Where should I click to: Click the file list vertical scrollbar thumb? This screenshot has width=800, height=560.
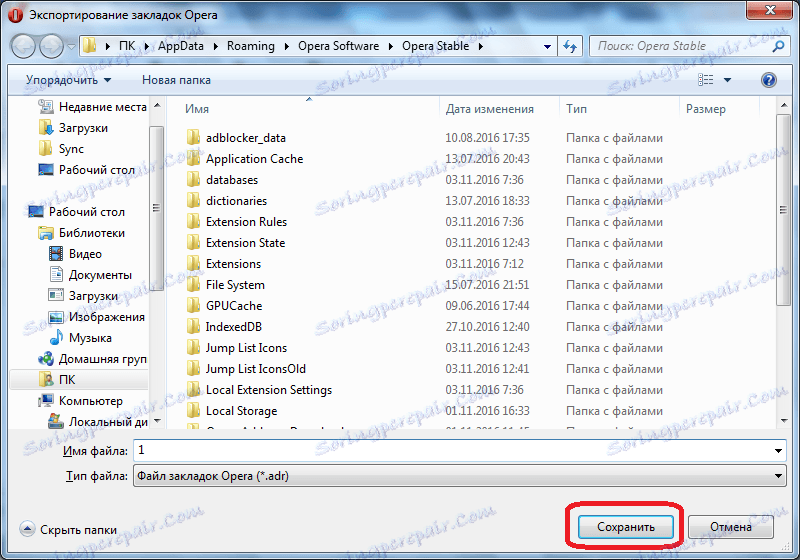pos(783,210)
